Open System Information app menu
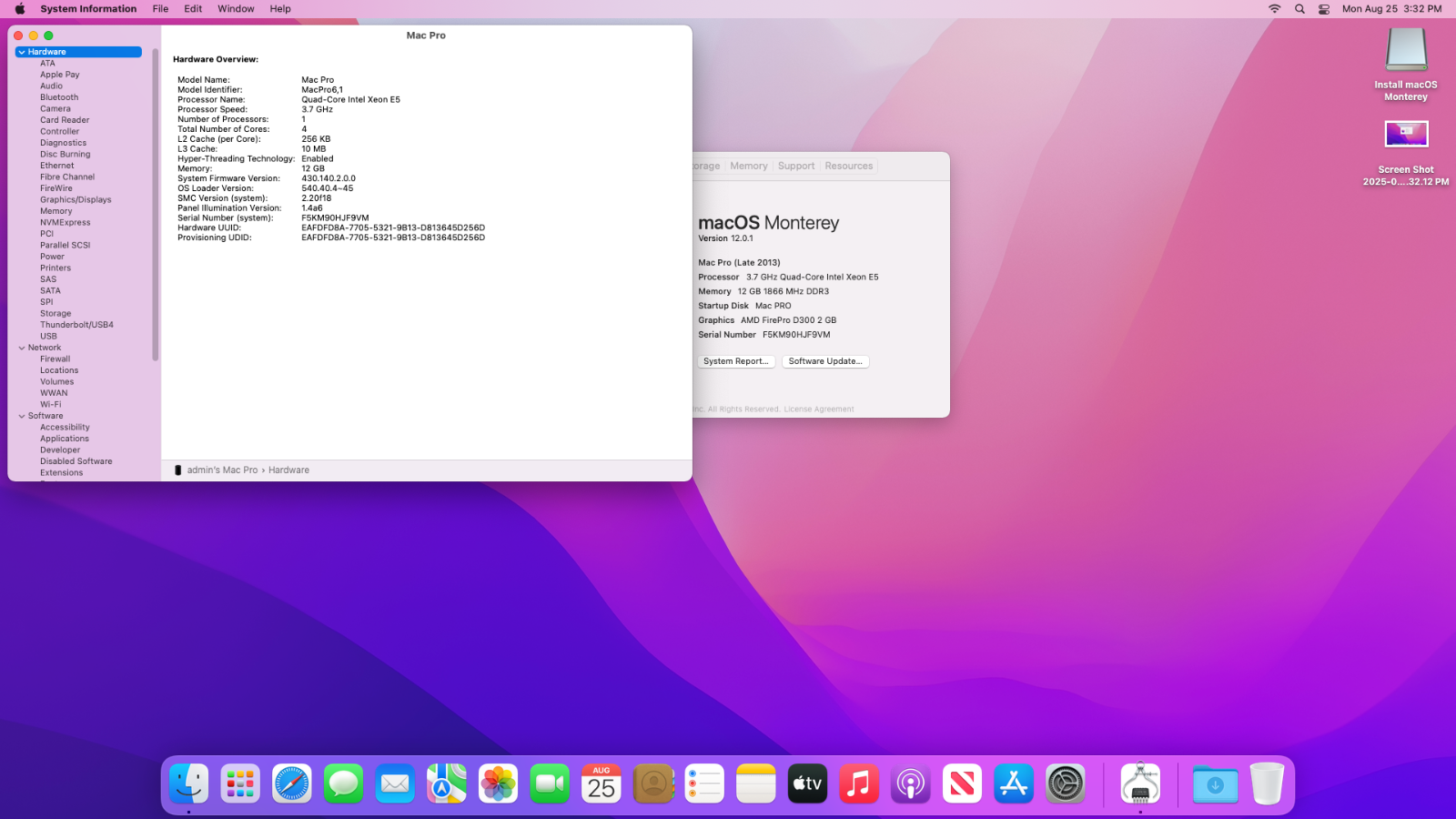This screenshot has height=819, width=1456. tap(88, 9)
